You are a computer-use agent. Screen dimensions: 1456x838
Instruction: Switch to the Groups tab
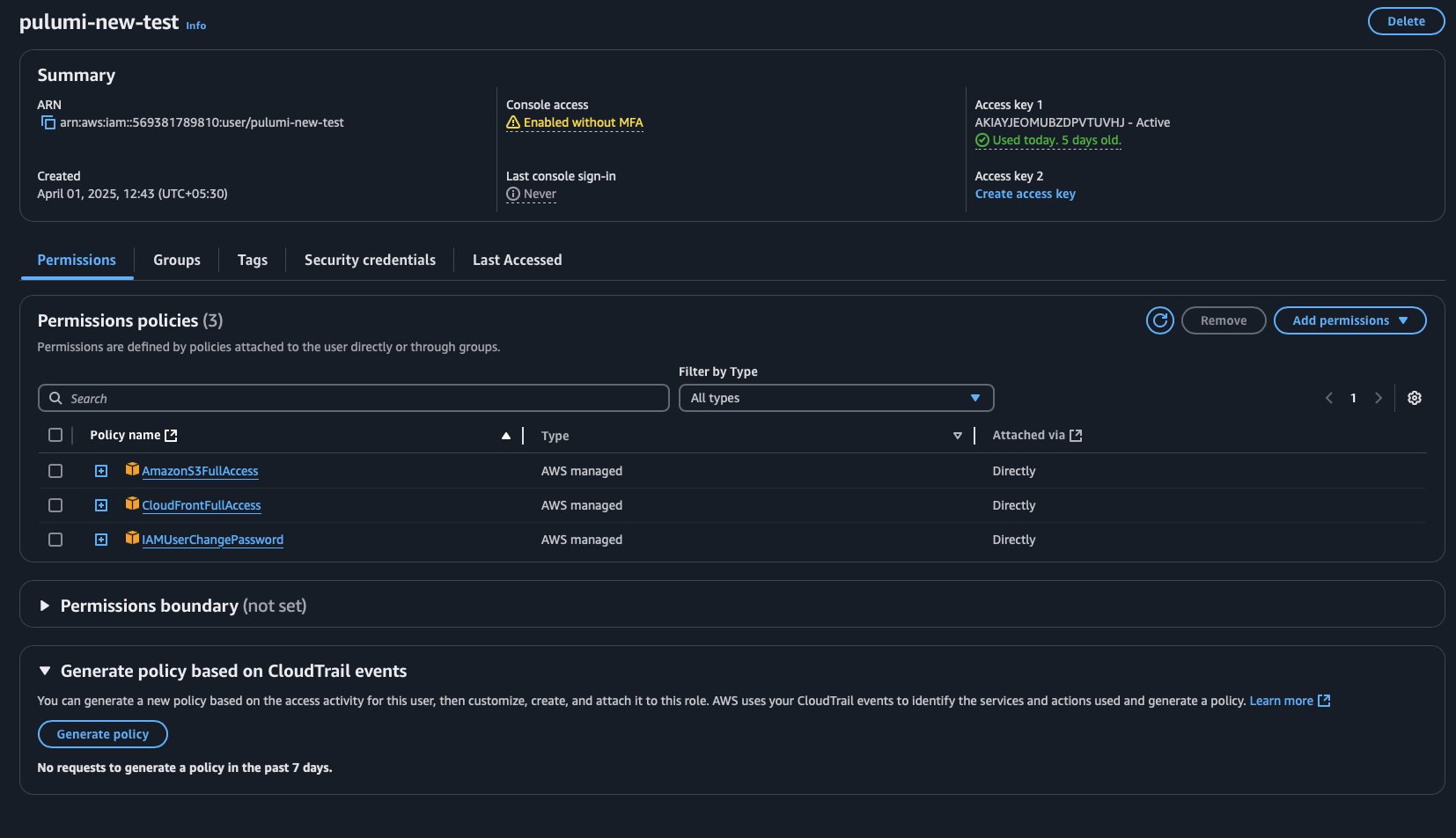pyautogui.click(x=177, y=260)
